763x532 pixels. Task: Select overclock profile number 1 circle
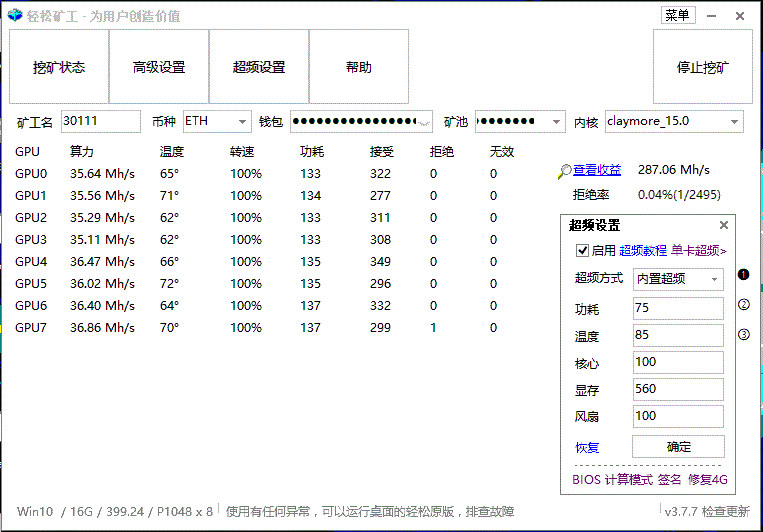click(743, 275)
